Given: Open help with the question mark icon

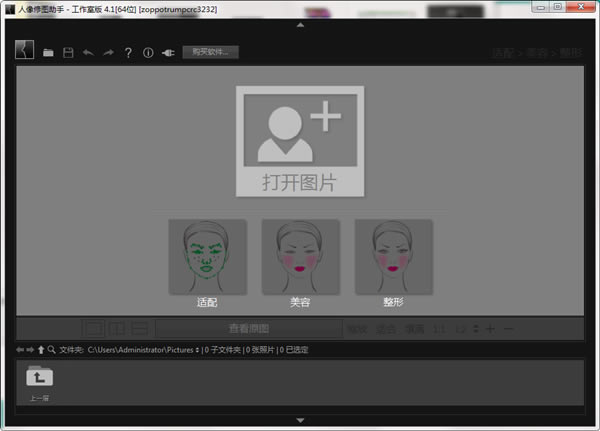Looking at the screenshot, I should click(x=128, y=52).
